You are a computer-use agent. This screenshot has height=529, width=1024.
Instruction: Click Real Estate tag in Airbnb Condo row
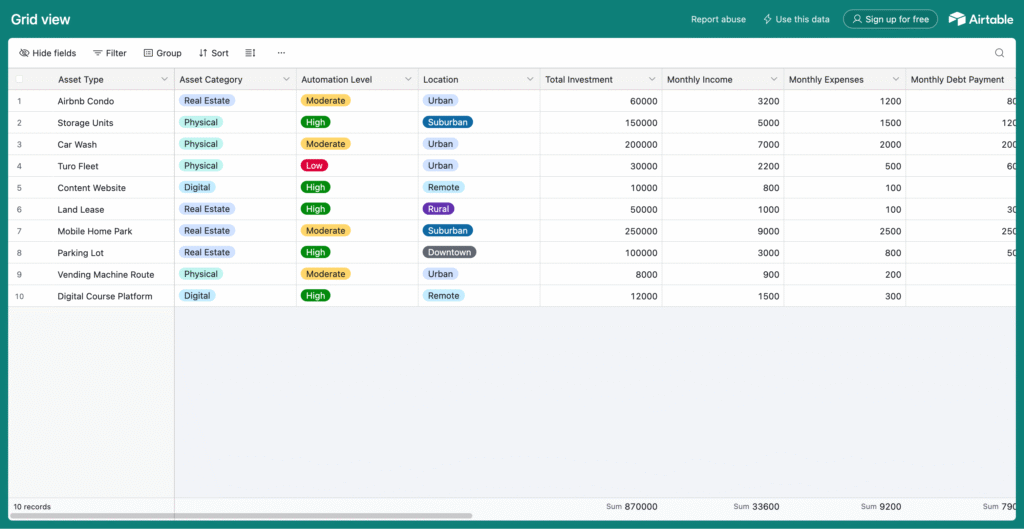coord(207,101)
